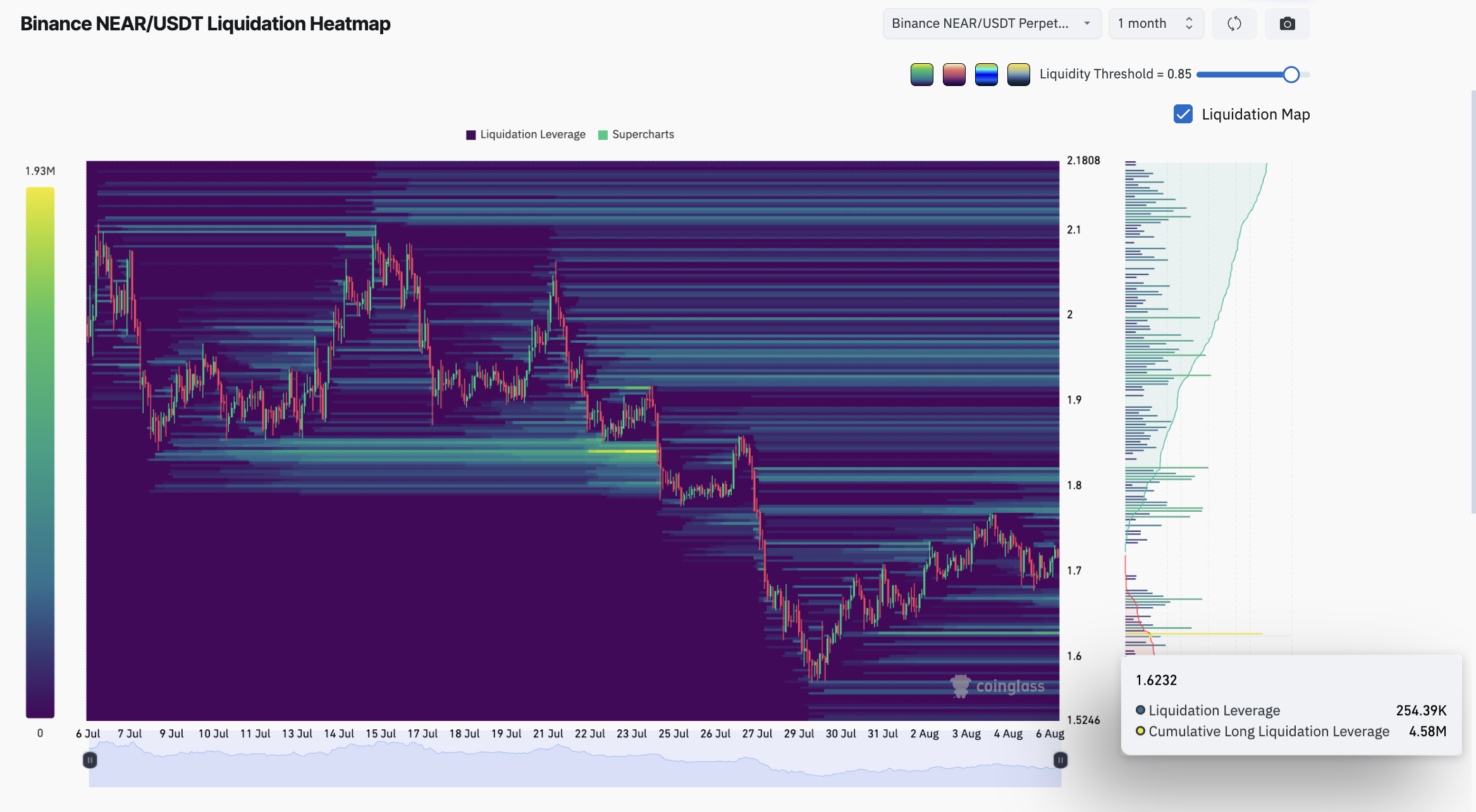1476x812 pixels.
Task: Toggle the Liquidation Map checkbox
Action: (x=1183, y=114)
